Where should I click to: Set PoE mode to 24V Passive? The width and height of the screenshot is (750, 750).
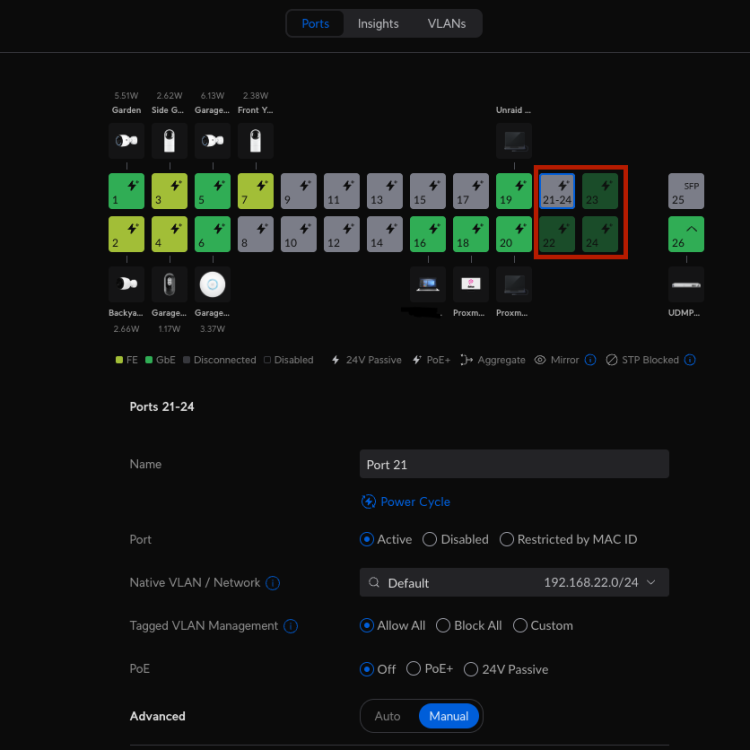[471, 669]
